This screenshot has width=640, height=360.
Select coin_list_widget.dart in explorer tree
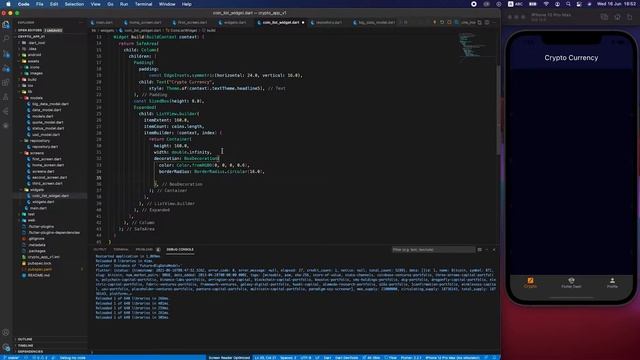(50, 196)
